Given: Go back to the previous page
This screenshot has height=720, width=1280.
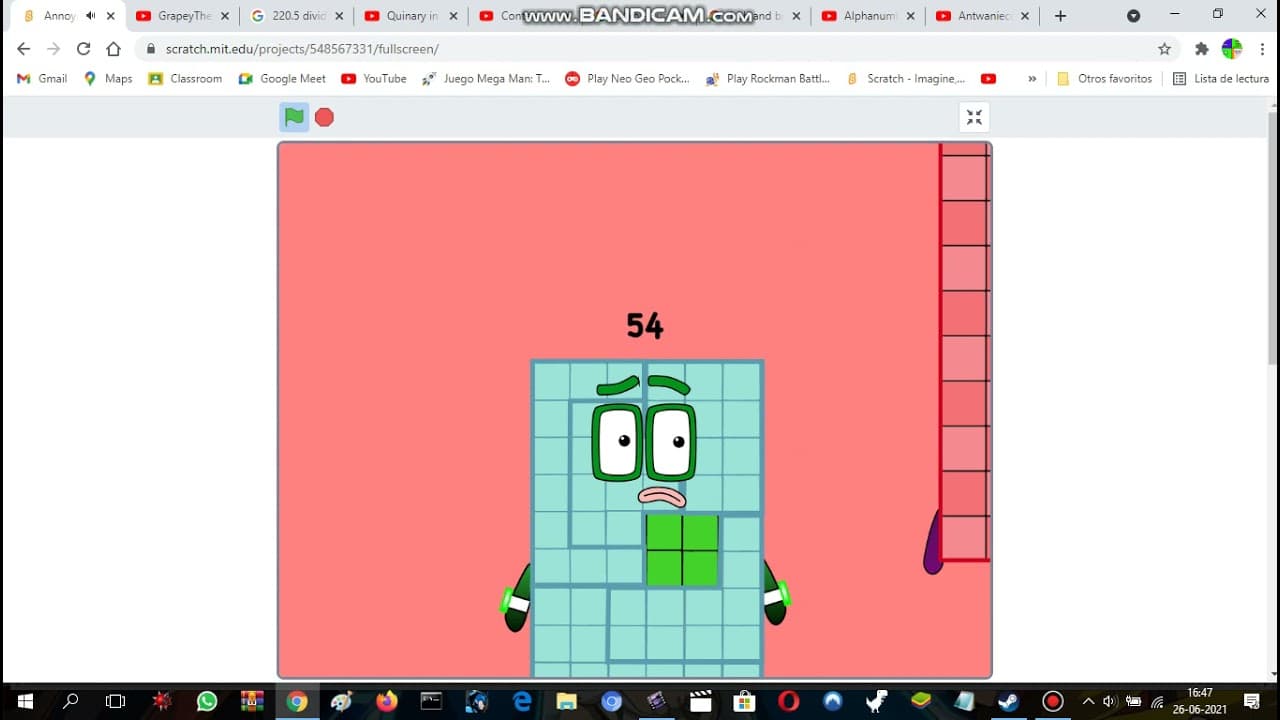Looking at the screenshot, I should [24, 49].
